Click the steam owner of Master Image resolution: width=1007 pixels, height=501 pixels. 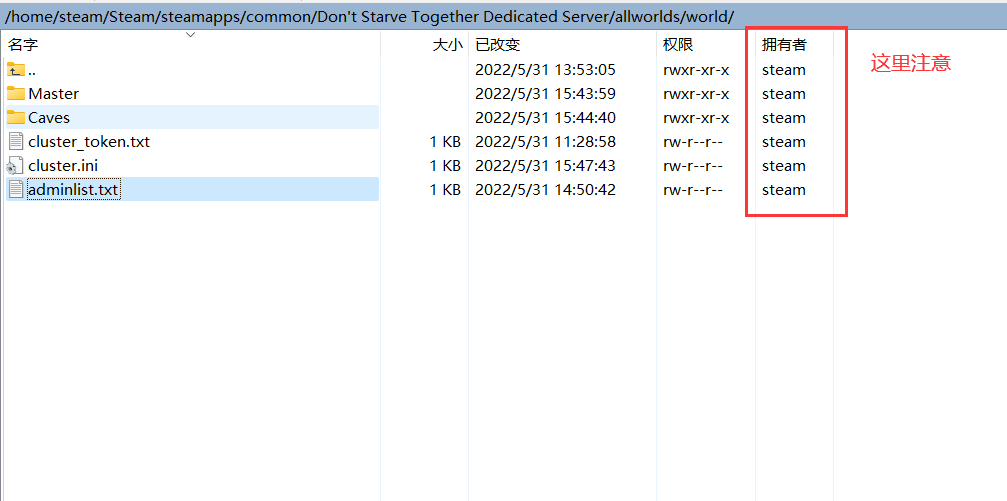(784, 94)
